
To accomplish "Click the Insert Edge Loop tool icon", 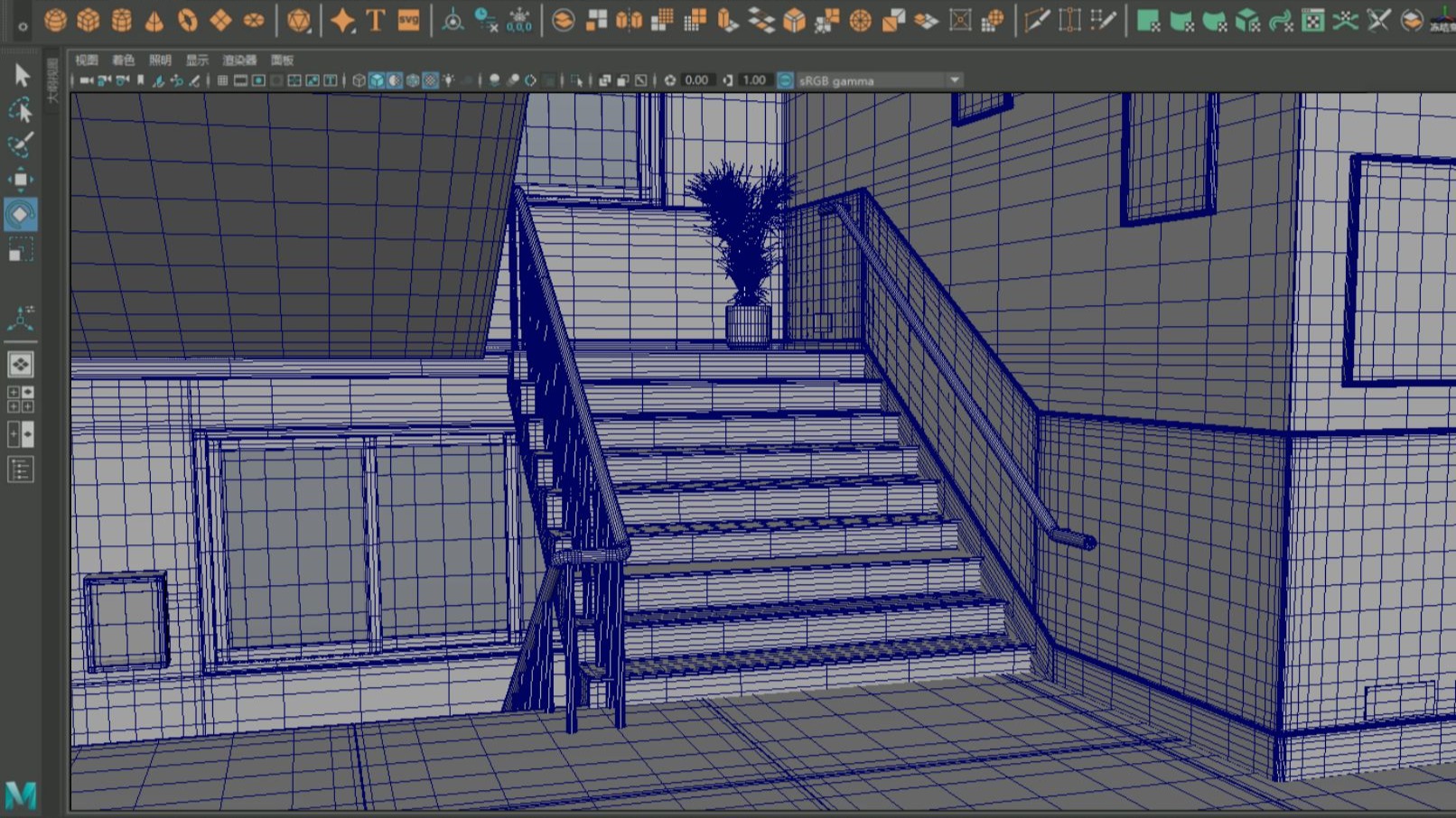I will click(1070, 20).
